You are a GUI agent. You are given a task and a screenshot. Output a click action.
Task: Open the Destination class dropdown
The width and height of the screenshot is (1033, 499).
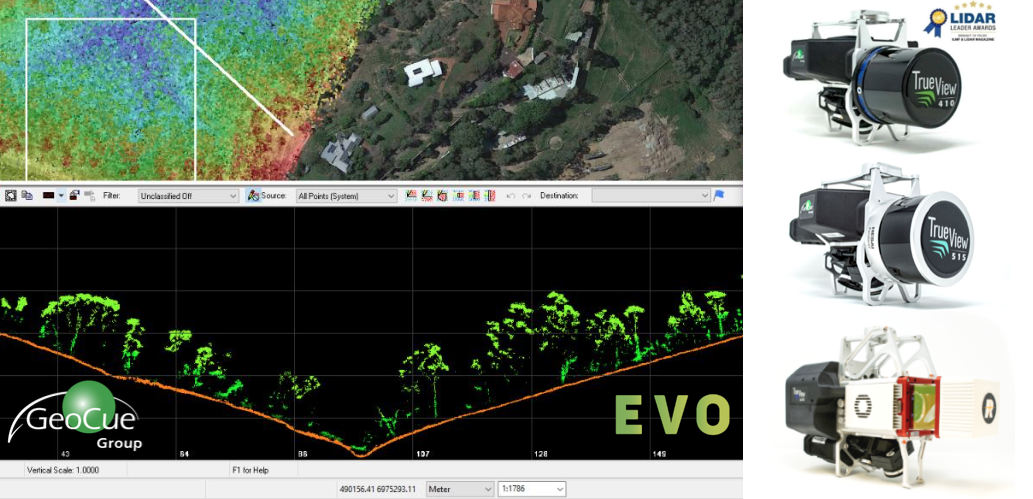(651, 196)
